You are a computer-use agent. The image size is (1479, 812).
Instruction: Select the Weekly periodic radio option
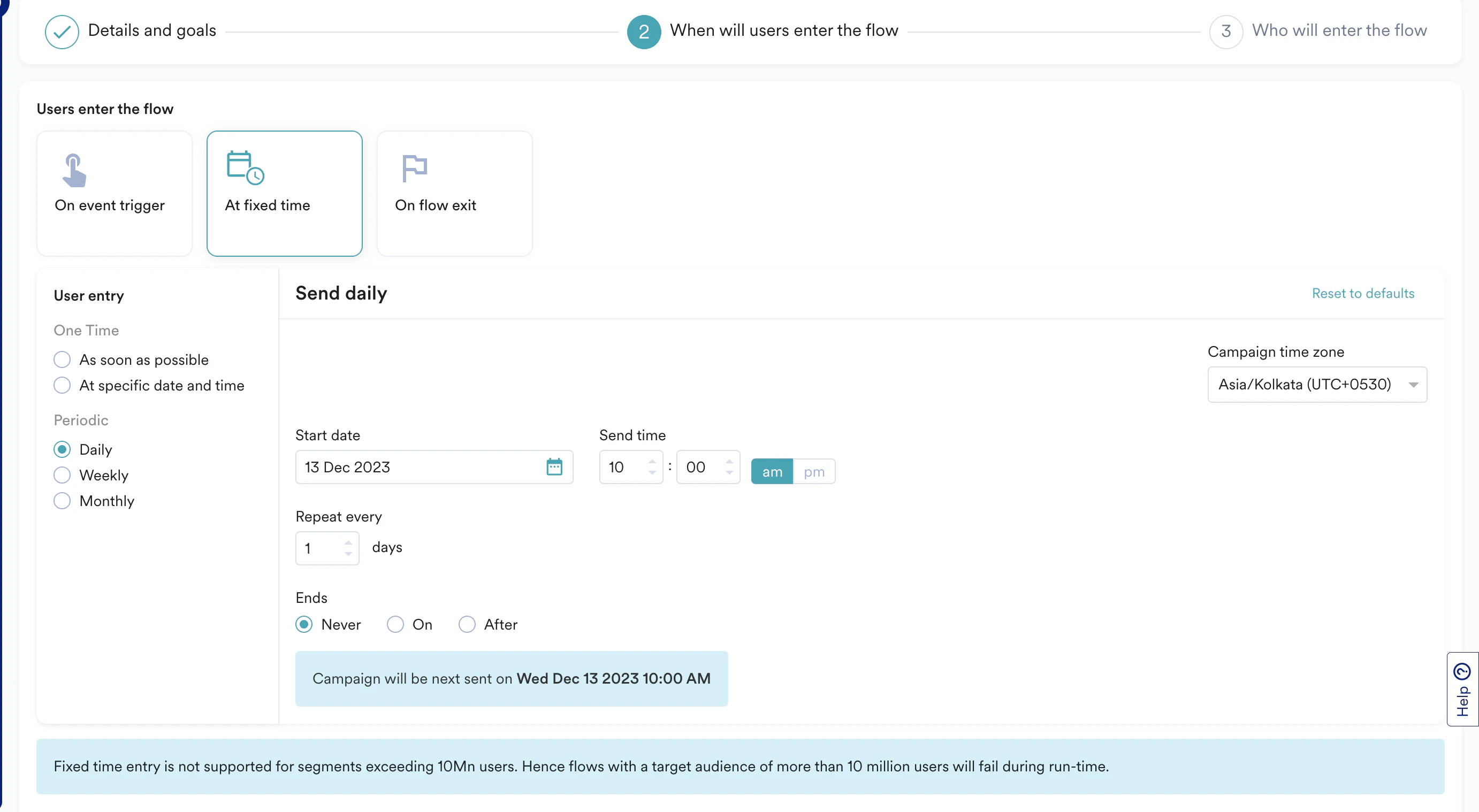click(62, 475)
